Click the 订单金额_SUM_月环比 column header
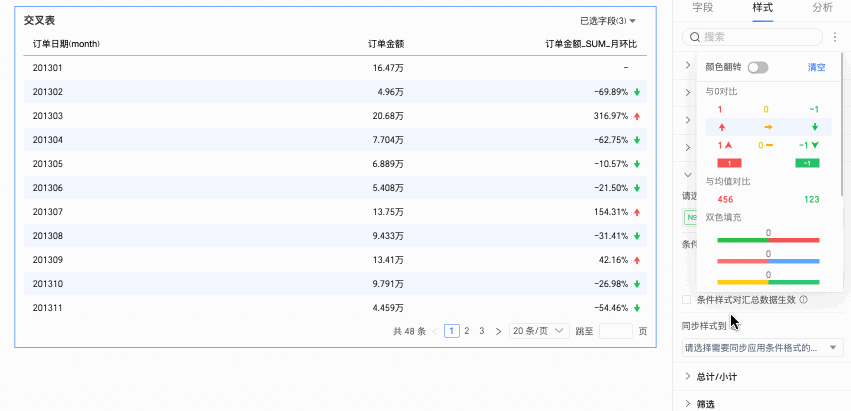This screenshot has width=851, height=411. click(592, 44)
